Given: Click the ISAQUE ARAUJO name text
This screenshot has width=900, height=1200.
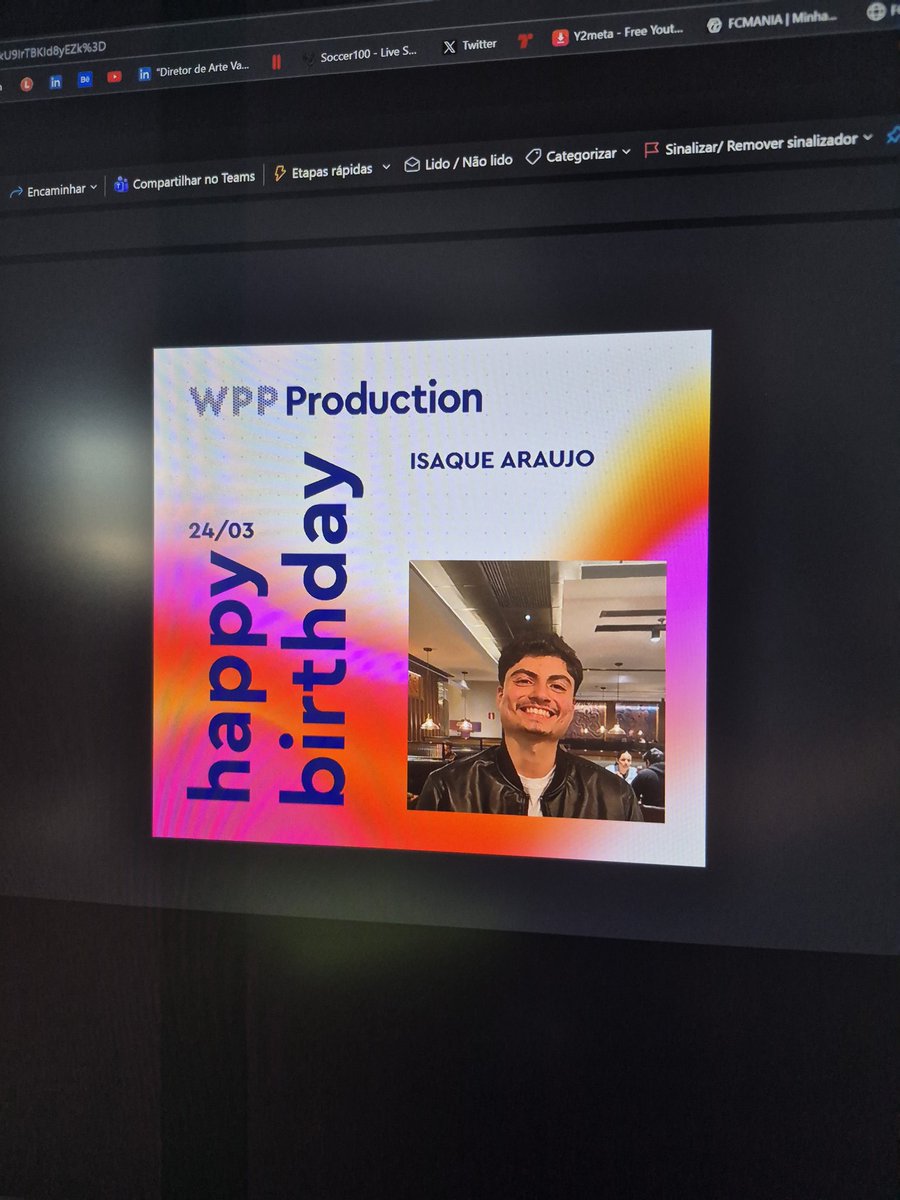Looking at the screenshot, I should [x=502, y=460].
